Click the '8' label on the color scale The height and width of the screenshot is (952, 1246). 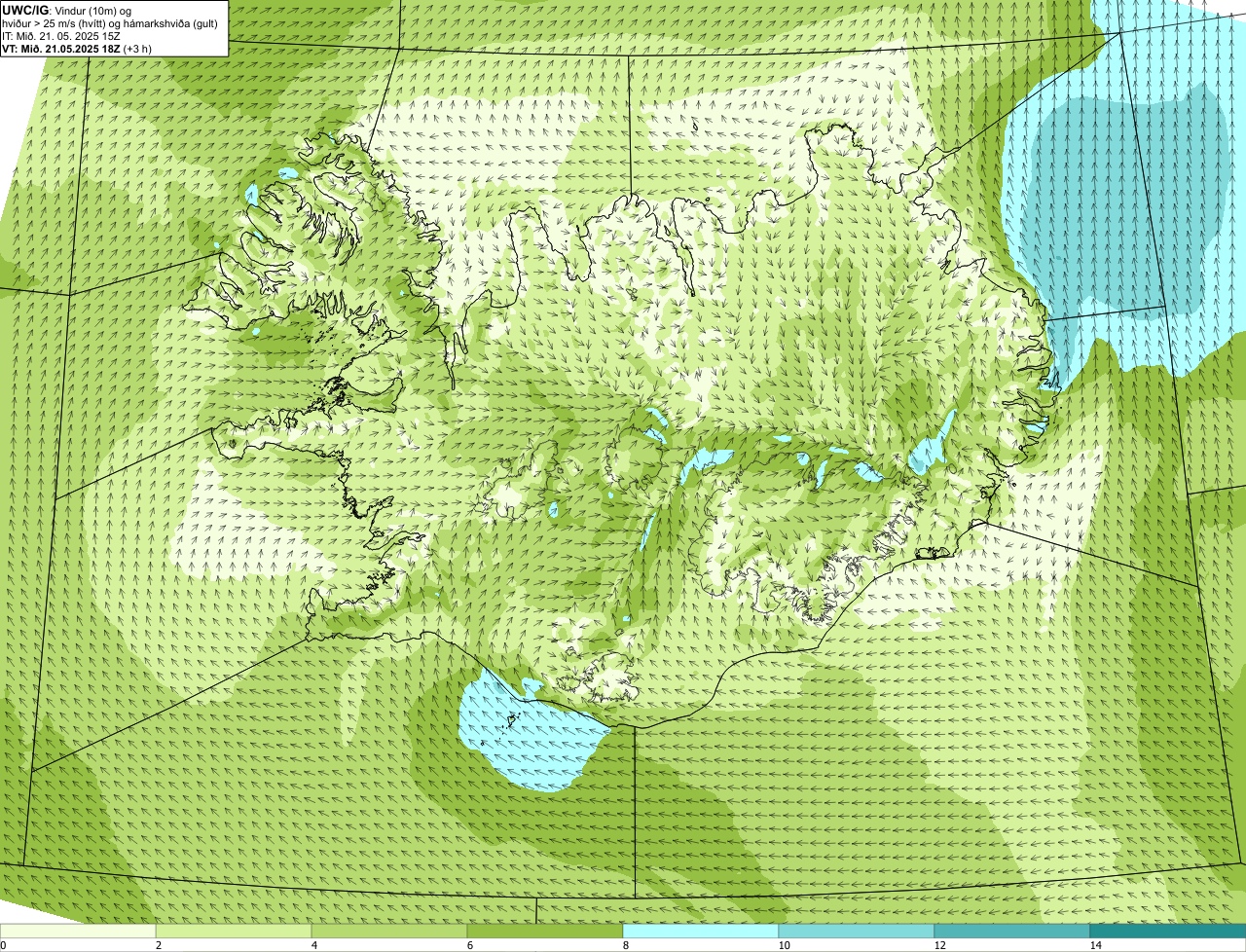[x=625, y=945]
